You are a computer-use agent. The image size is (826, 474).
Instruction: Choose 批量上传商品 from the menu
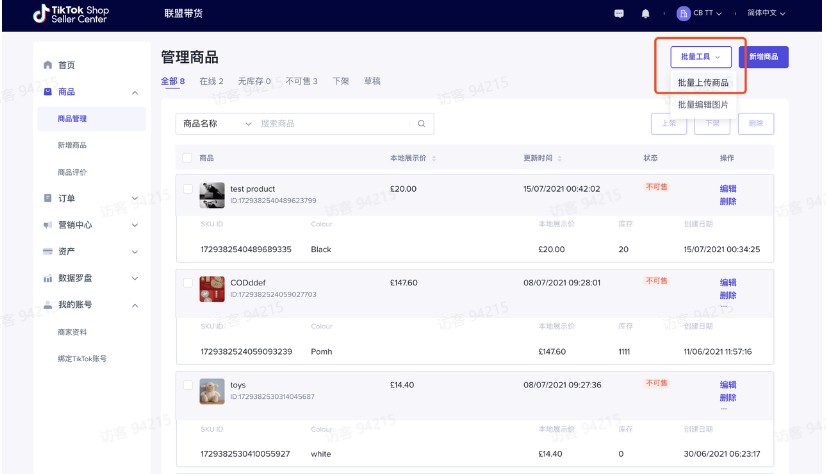click(703, 82)
